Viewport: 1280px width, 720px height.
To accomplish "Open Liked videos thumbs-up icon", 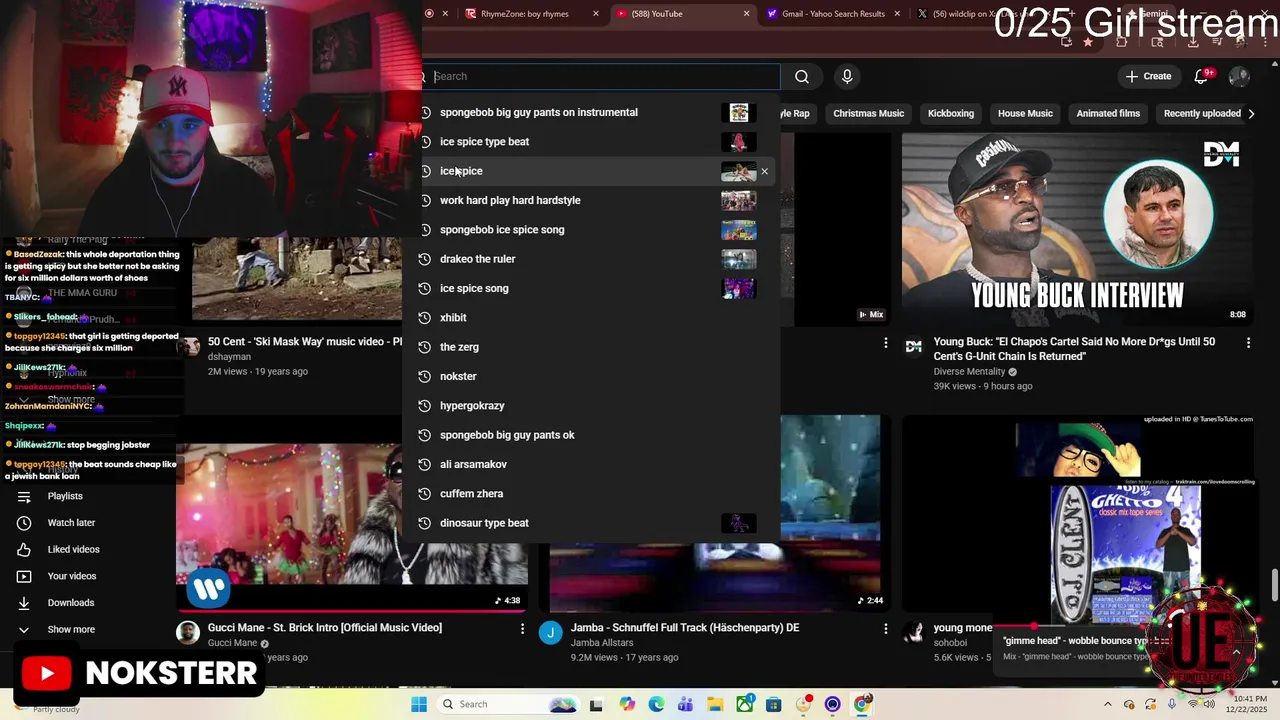I will (x=24, y=549).
